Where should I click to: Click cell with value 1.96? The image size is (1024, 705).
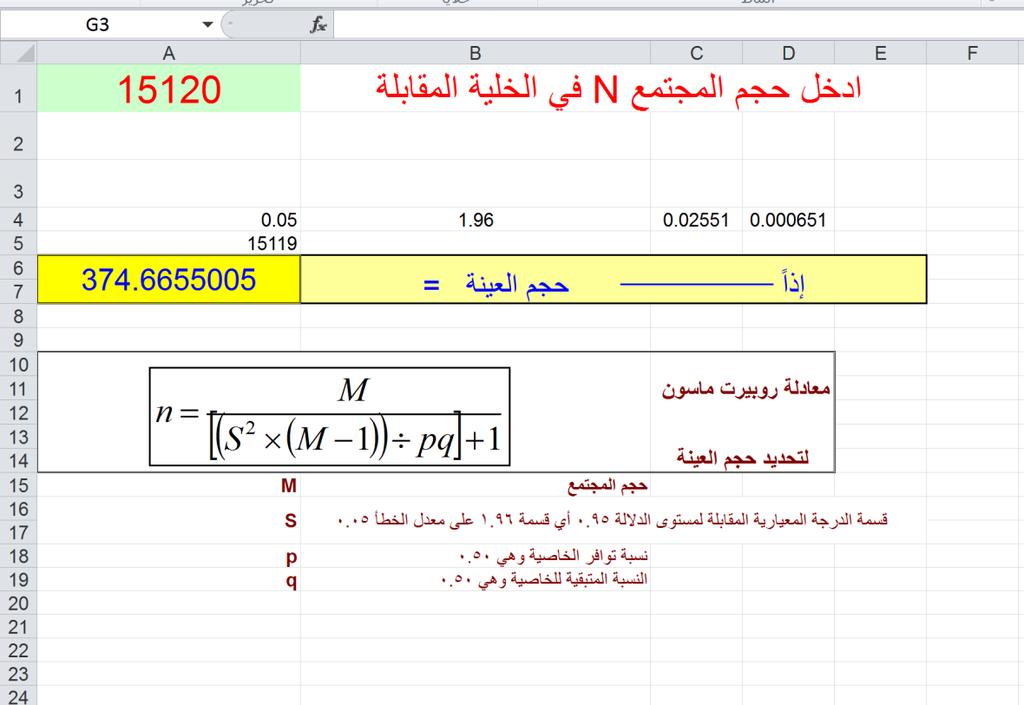click(x=475, y=220)
